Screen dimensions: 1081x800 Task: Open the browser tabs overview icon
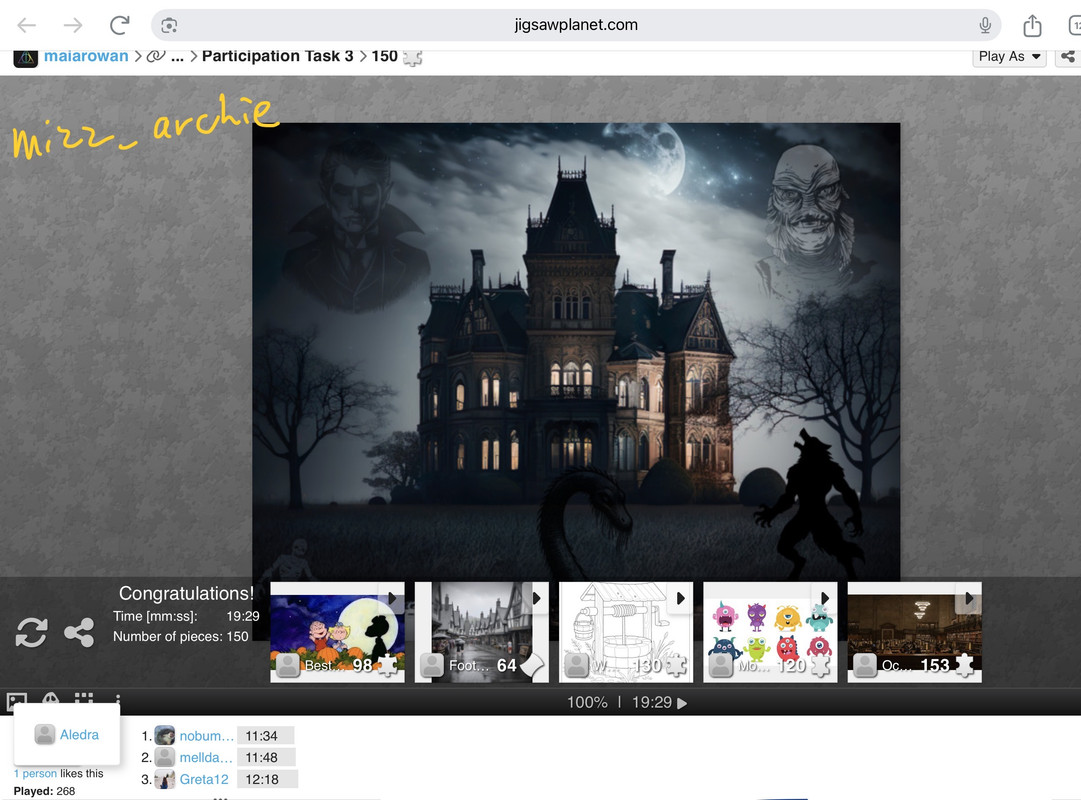1074,26
